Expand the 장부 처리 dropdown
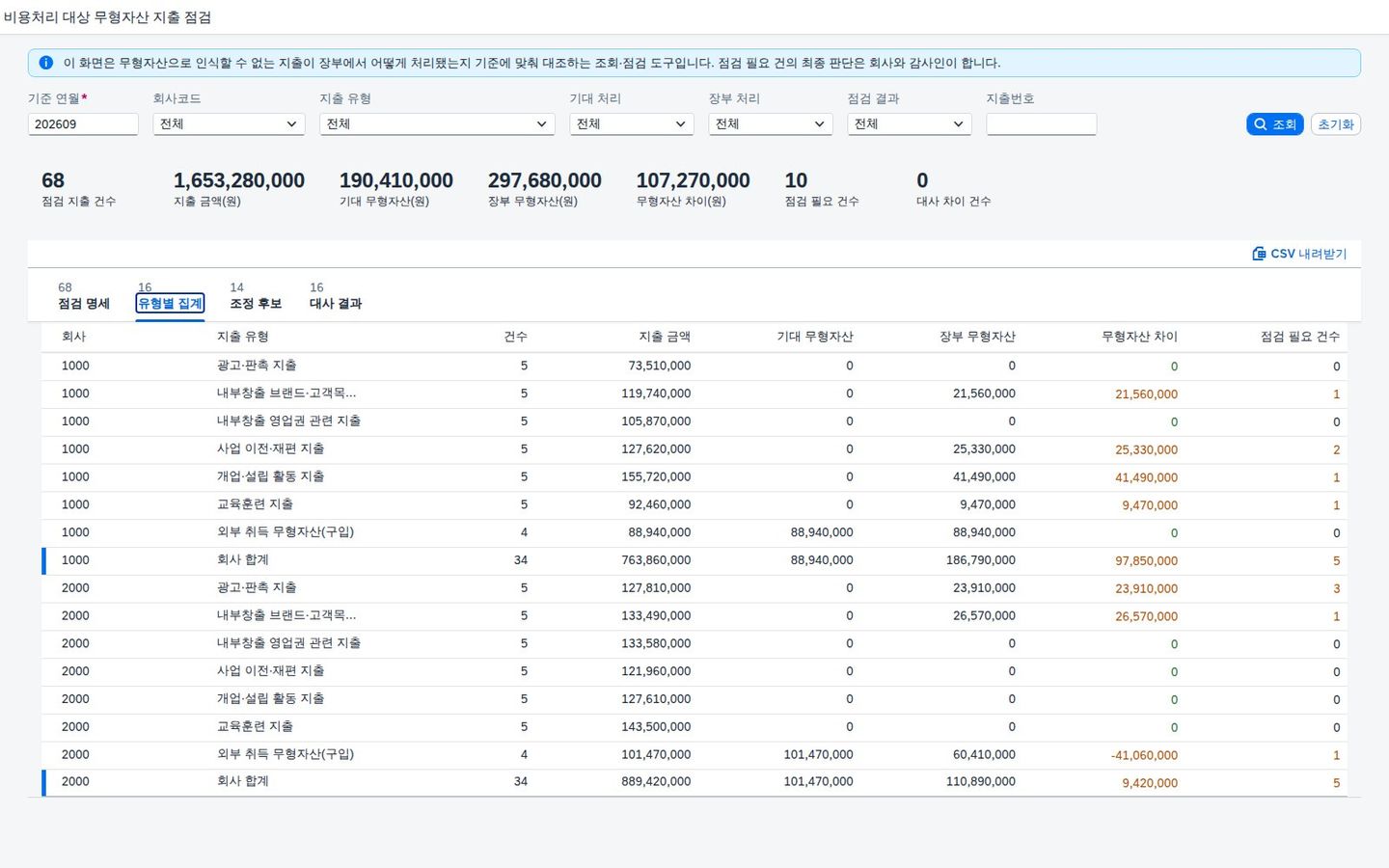The height and width of the screenshot is (868, 1389). pos(771,124)
